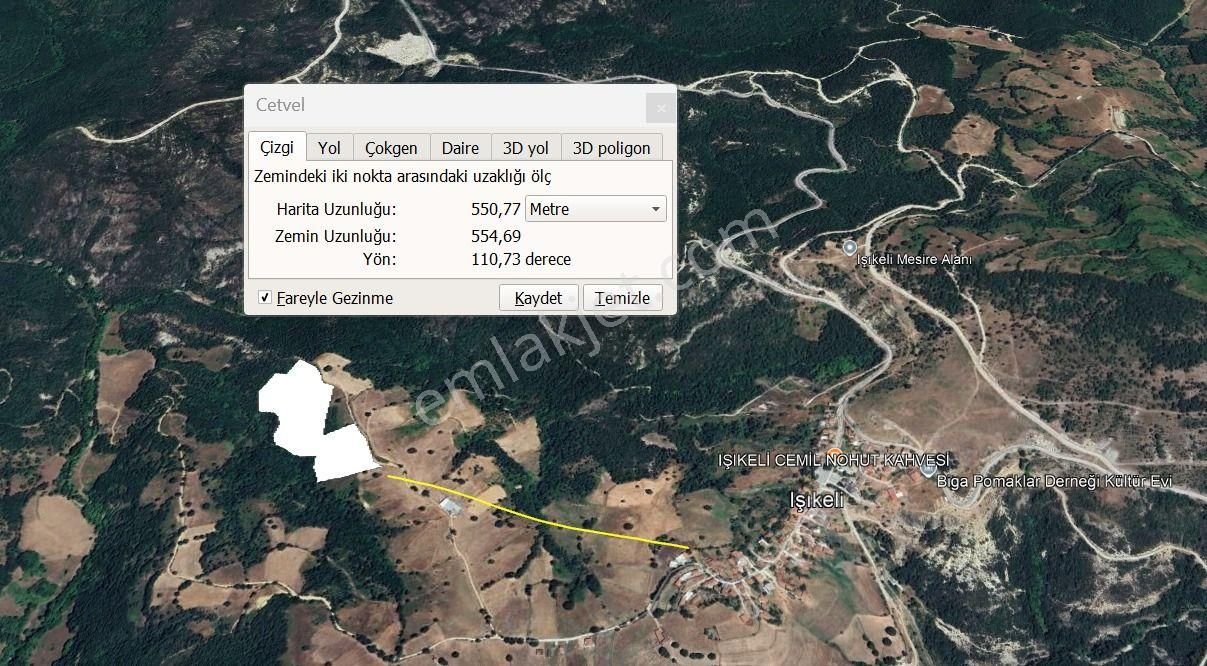Viewport: 1207px width, 666px height.
Task: Open the Metre unit dropdown
Action: 595,209
